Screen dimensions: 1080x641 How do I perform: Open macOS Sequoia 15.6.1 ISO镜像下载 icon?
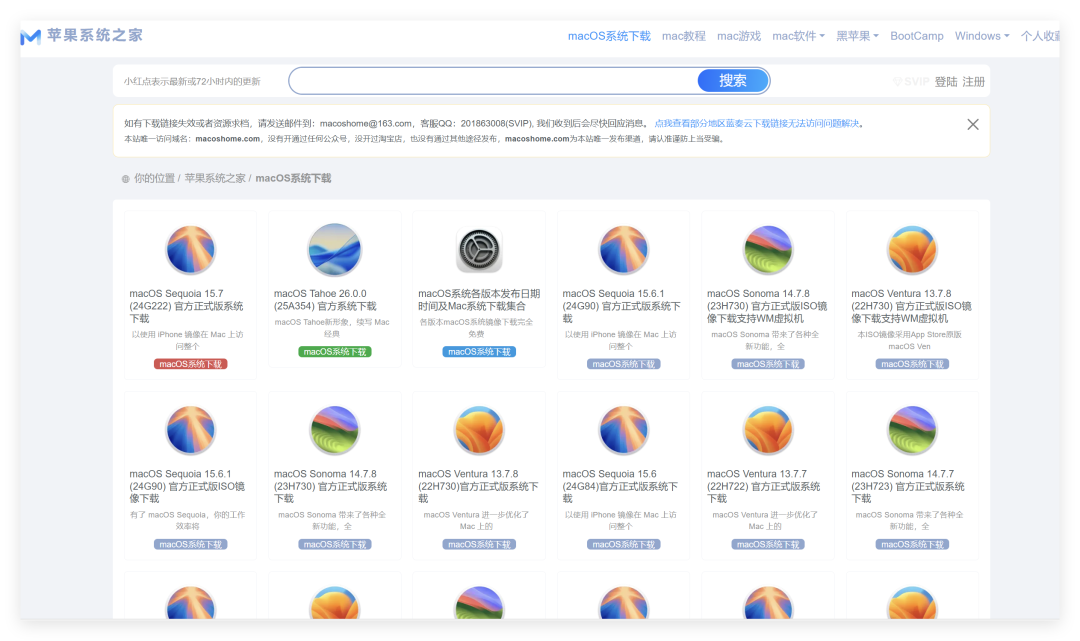(x=190, y=430)
